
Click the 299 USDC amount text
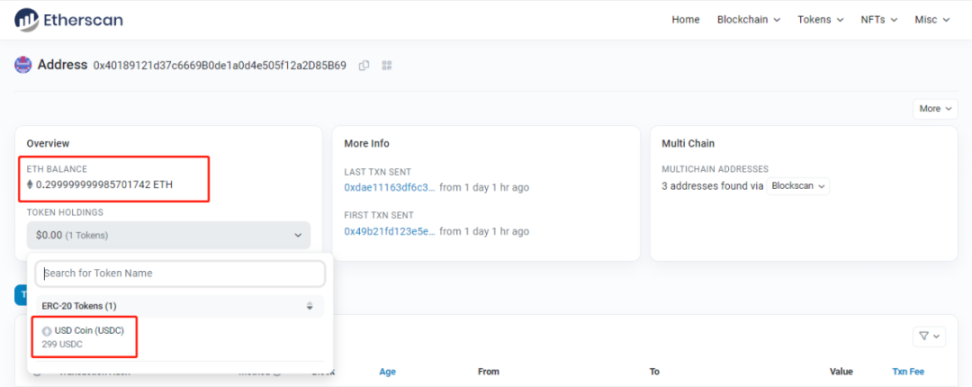pyautogui.click(x=62, y=344)
